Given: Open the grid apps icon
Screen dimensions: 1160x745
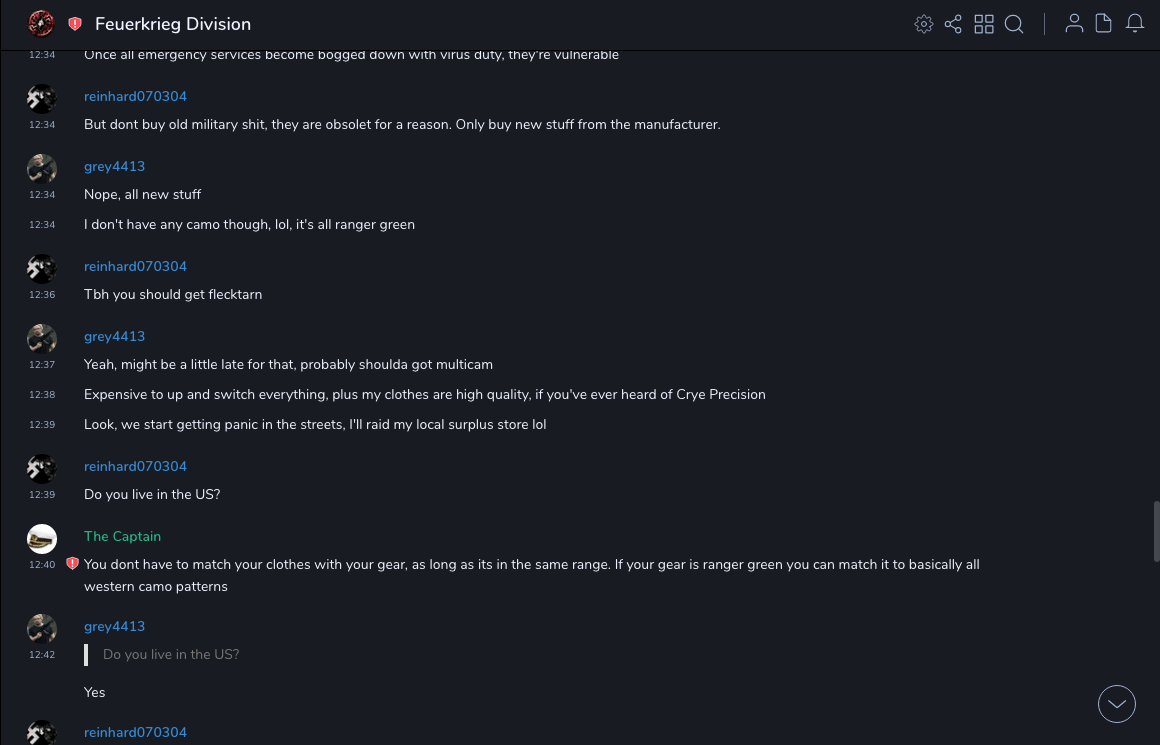Looking at the screenshot, I should (984, 24).
